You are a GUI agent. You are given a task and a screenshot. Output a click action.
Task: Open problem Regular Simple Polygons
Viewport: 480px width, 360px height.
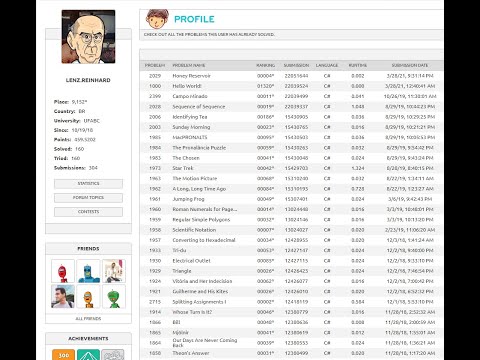coord(201,220)
